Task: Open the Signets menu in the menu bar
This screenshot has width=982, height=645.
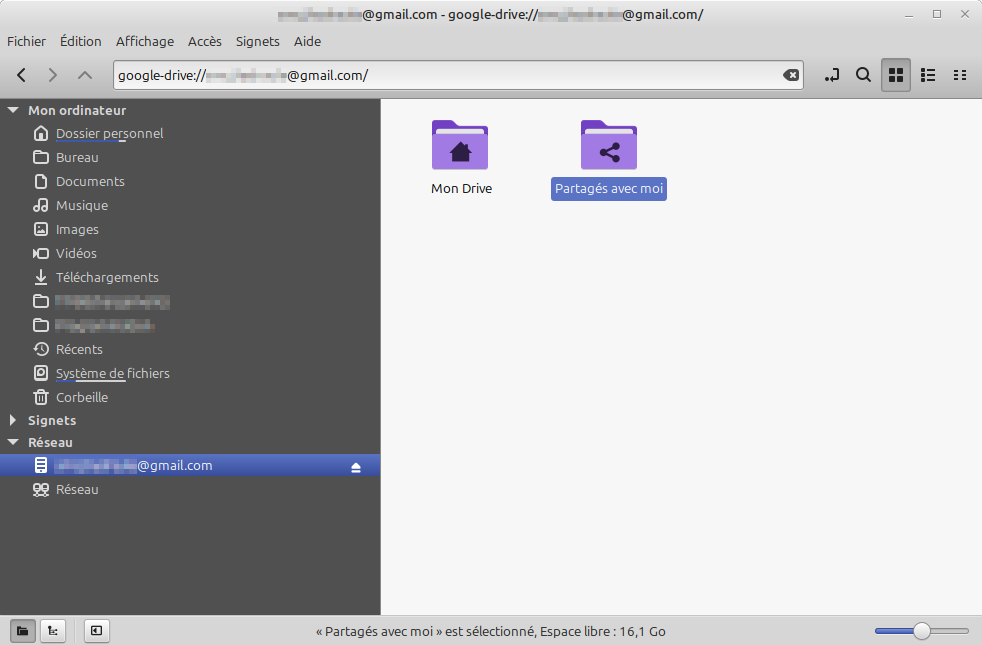Action: coord(257,41)
